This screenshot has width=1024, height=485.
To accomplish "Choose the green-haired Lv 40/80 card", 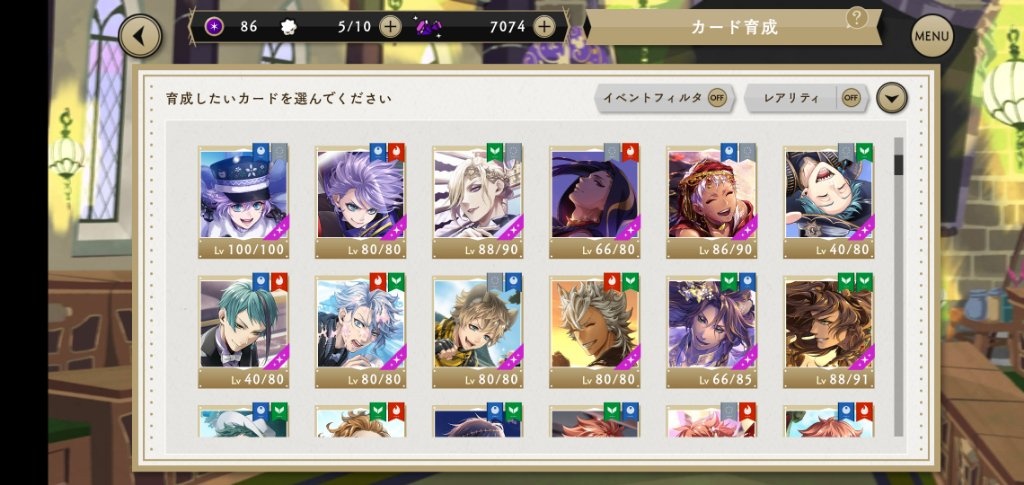I will pos(243,330).
